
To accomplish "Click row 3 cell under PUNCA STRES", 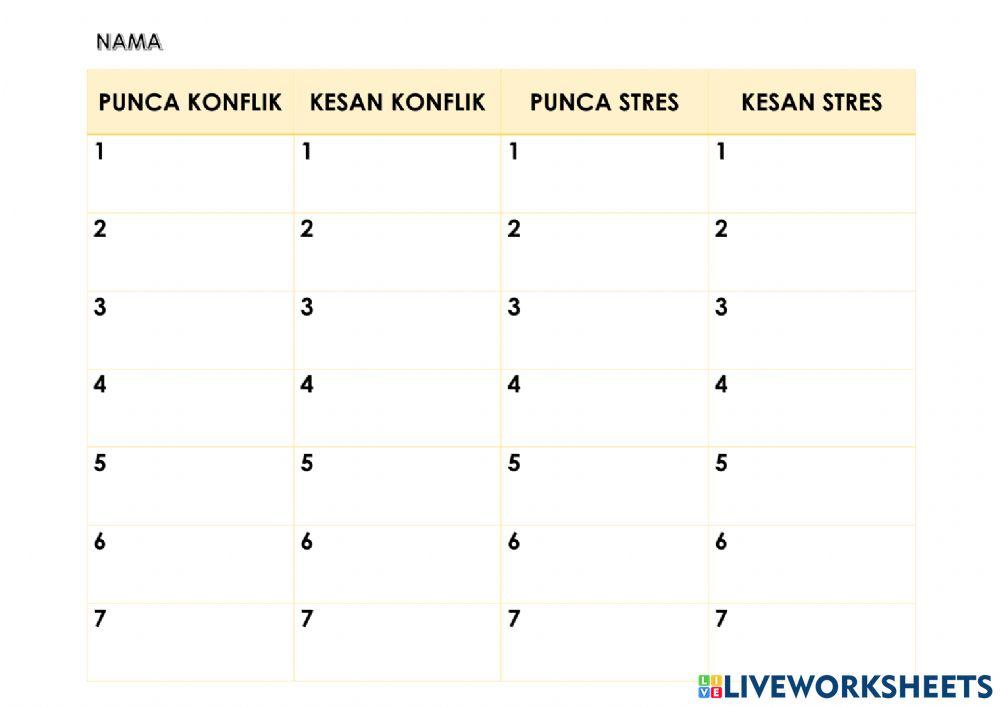I will point(604,330).
